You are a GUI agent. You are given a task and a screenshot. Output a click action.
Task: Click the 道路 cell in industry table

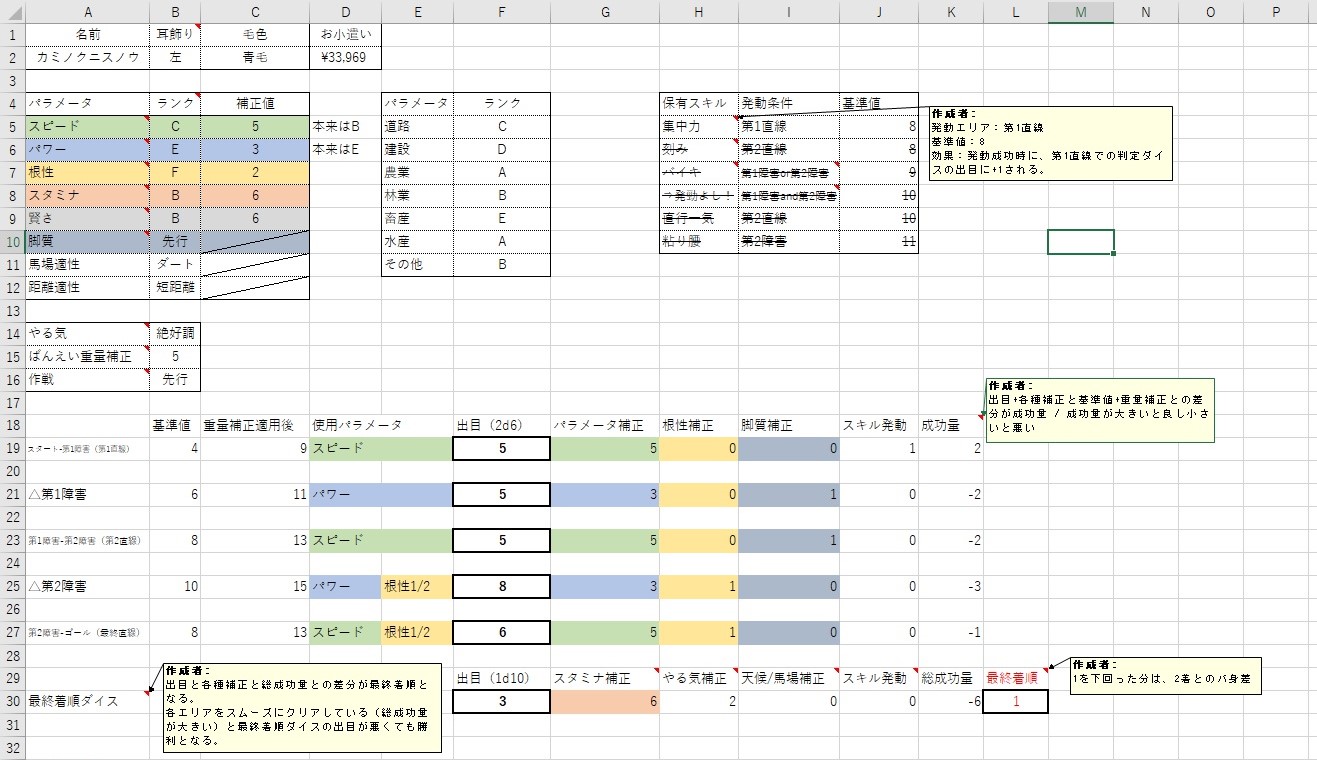[x=417, y=127]
